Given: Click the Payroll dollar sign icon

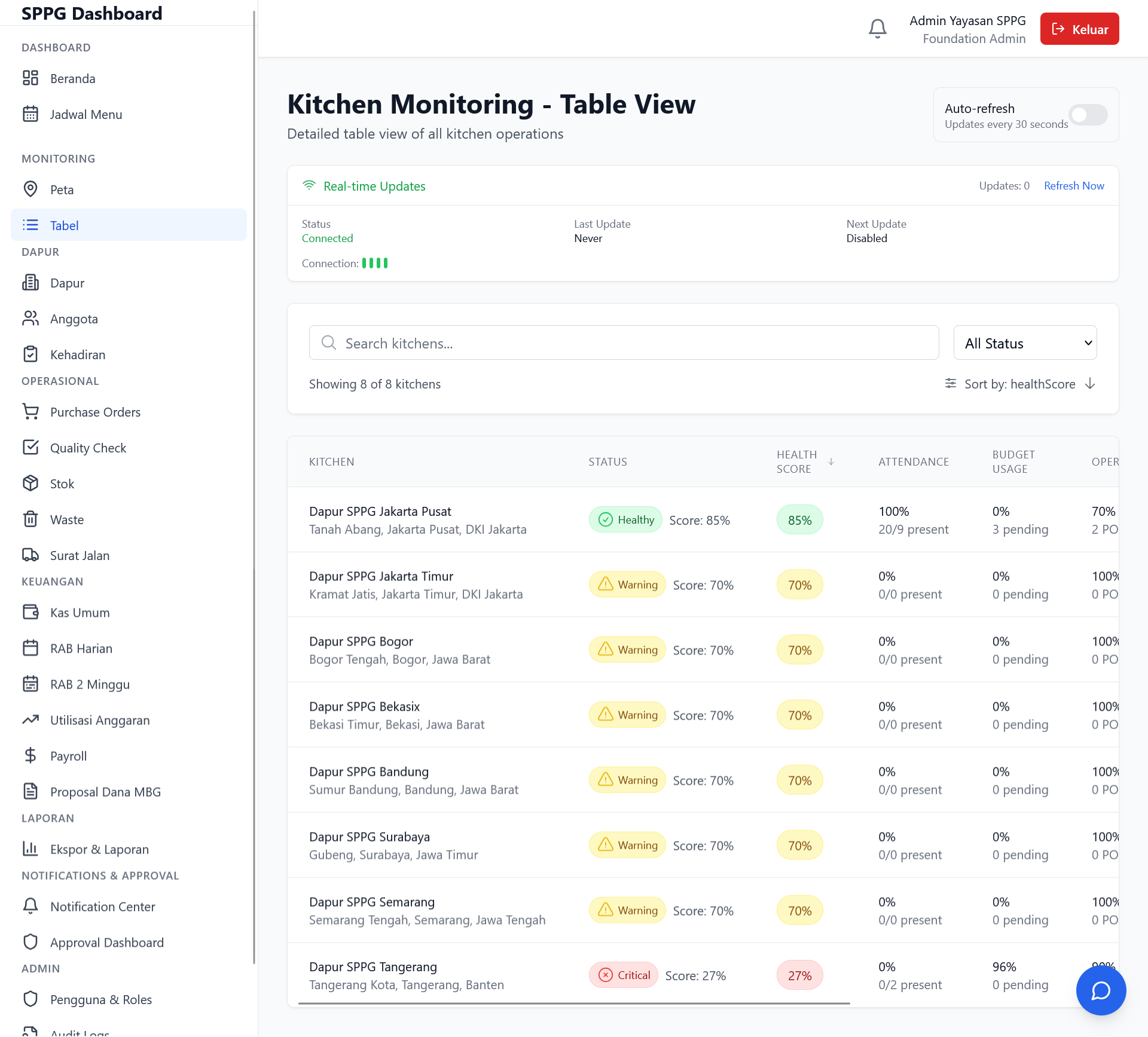Looking at the screenshot, I should [30, 756].
